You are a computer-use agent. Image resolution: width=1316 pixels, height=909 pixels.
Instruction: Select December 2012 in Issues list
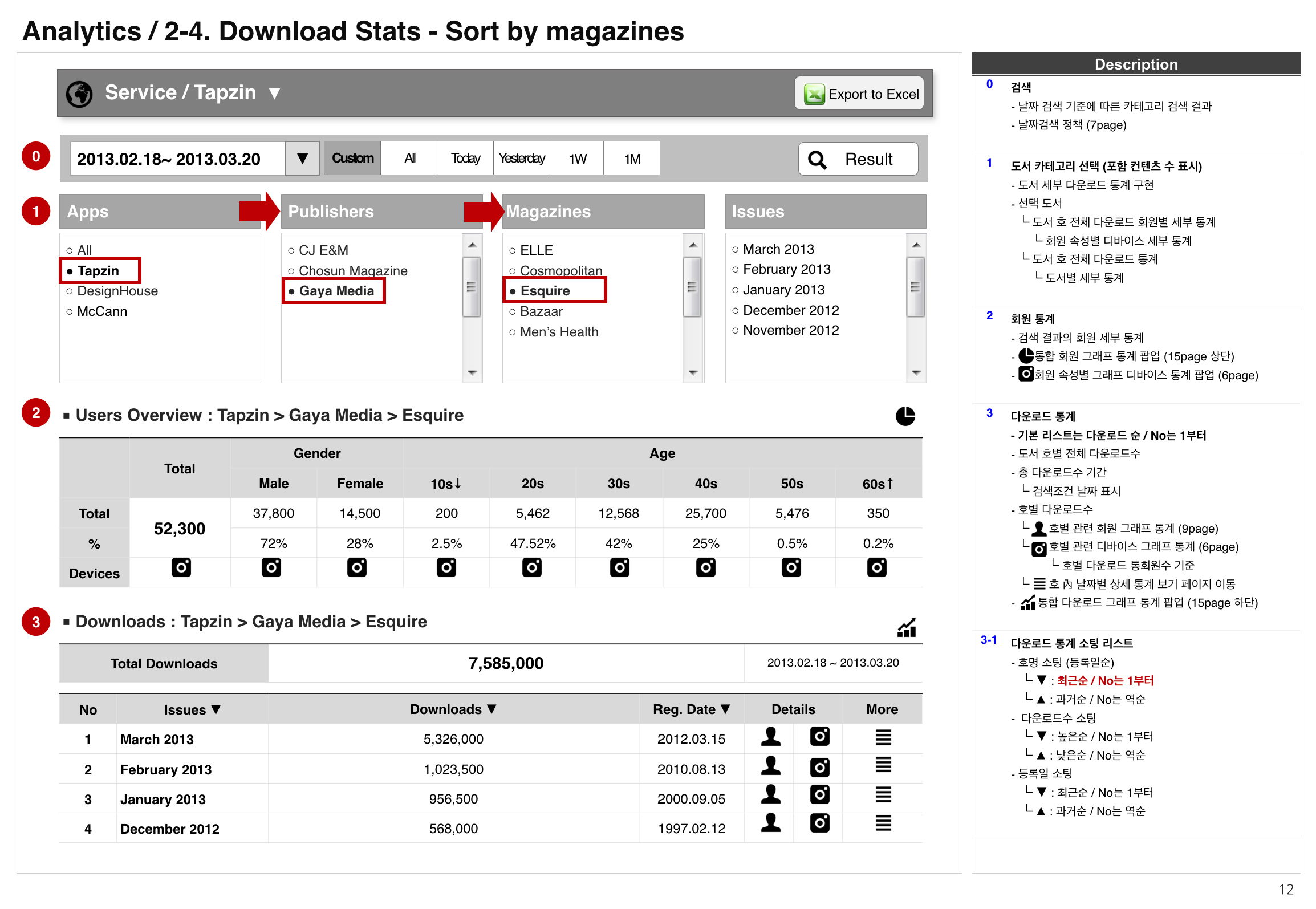786,310
